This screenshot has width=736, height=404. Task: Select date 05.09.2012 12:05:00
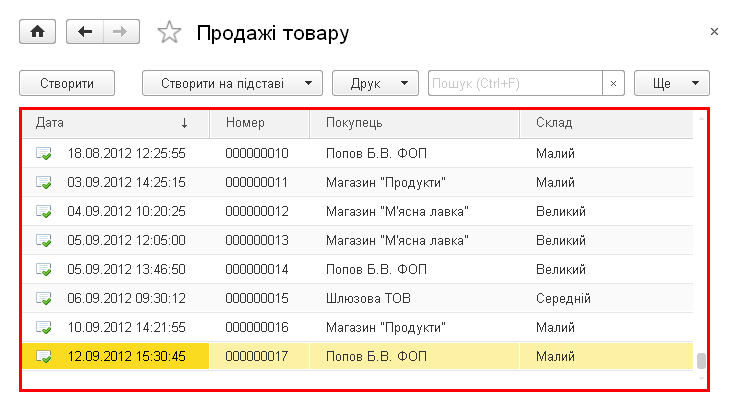126,241
